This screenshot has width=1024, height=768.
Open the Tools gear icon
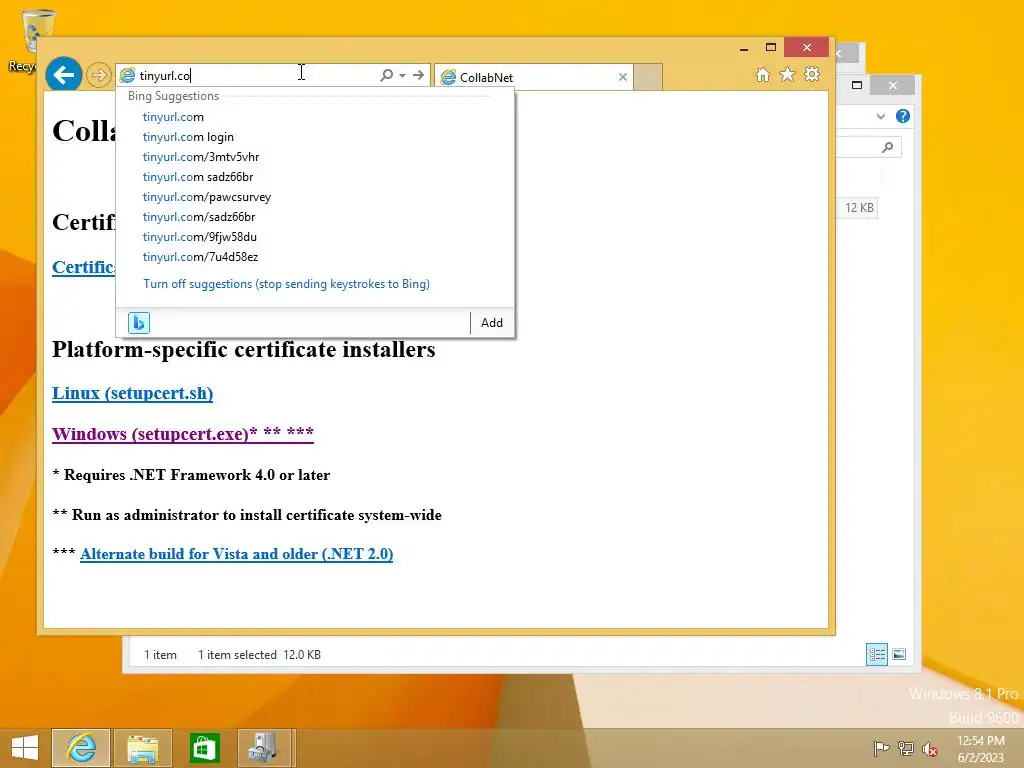tap(812, 74)
